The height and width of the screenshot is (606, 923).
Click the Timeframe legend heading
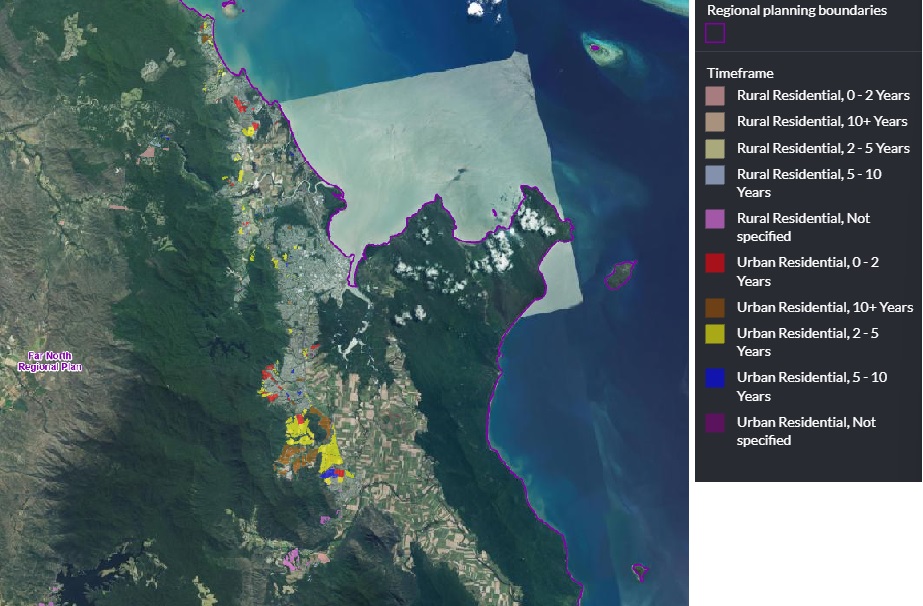[x=740, y=73]
